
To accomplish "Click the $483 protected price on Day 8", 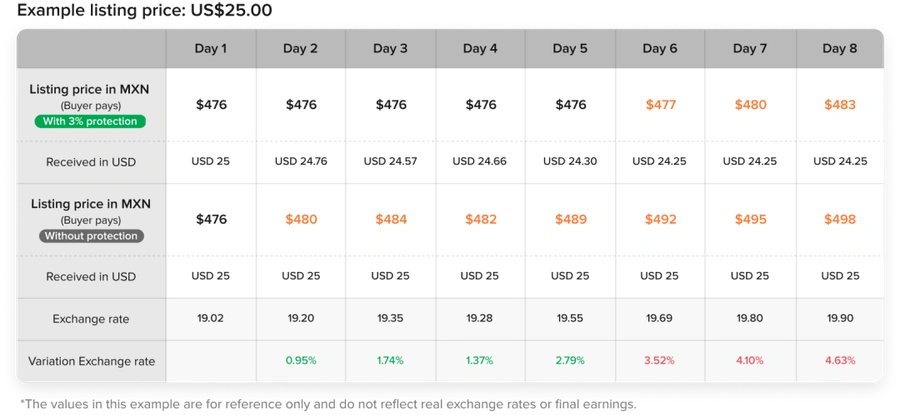I will pos(840,104).
